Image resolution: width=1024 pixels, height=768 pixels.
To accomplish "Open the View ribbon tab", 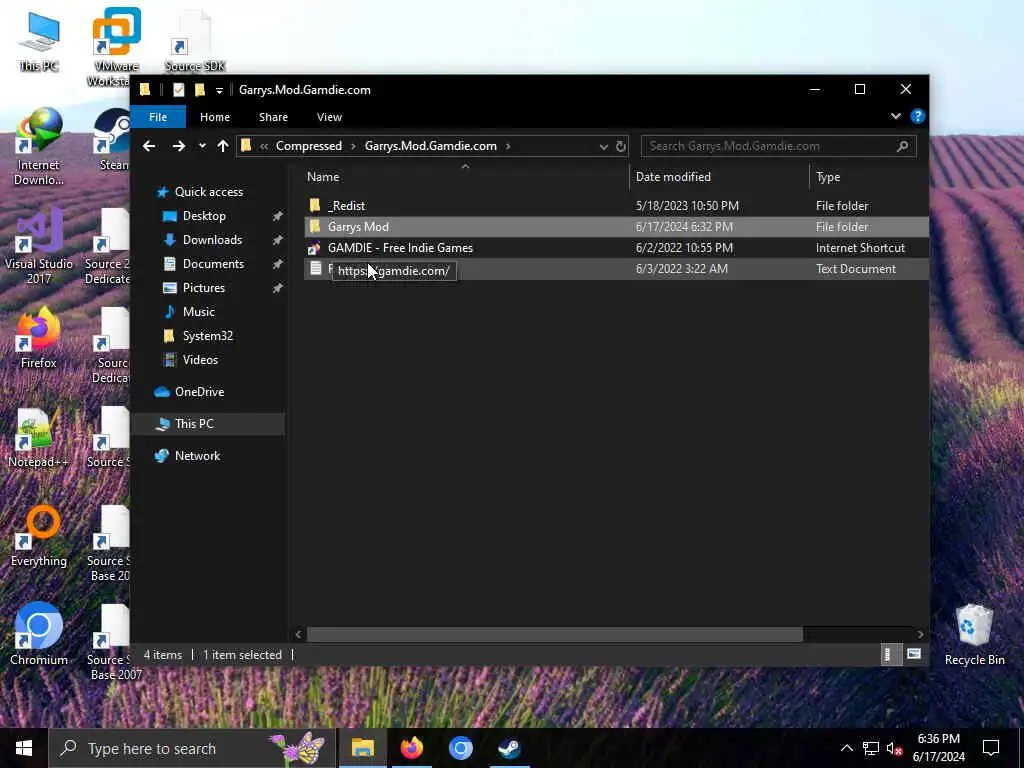I will point(329,117).
